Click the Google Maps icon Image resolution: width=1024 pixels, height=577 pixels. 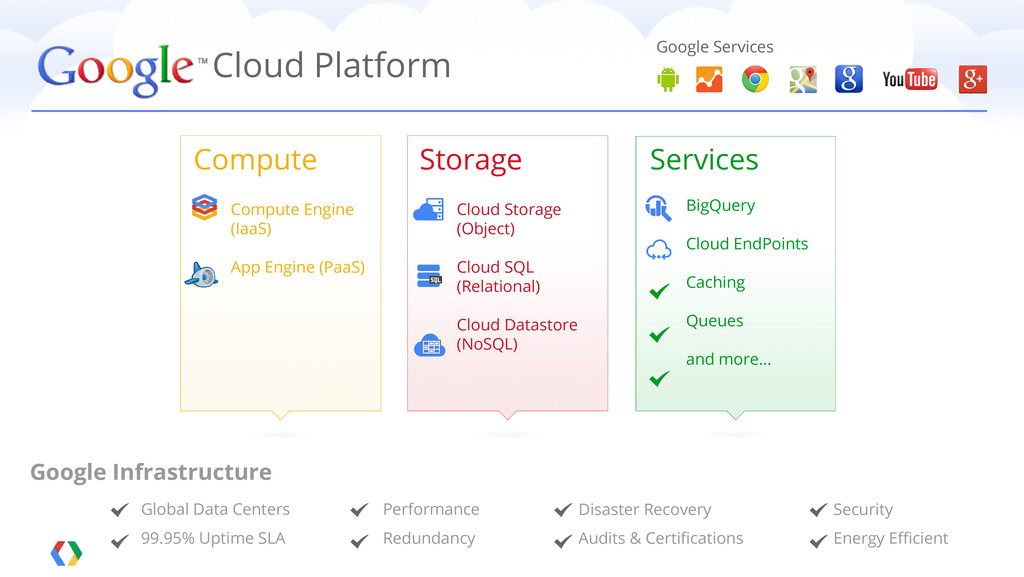coord(803,80)
